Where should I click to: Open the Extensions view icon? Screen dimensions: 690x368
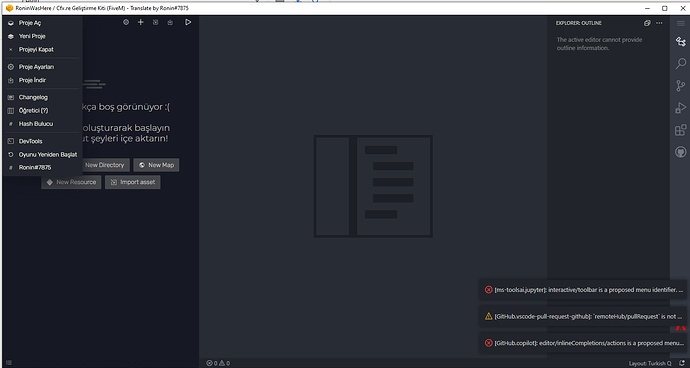pos(680,130)
